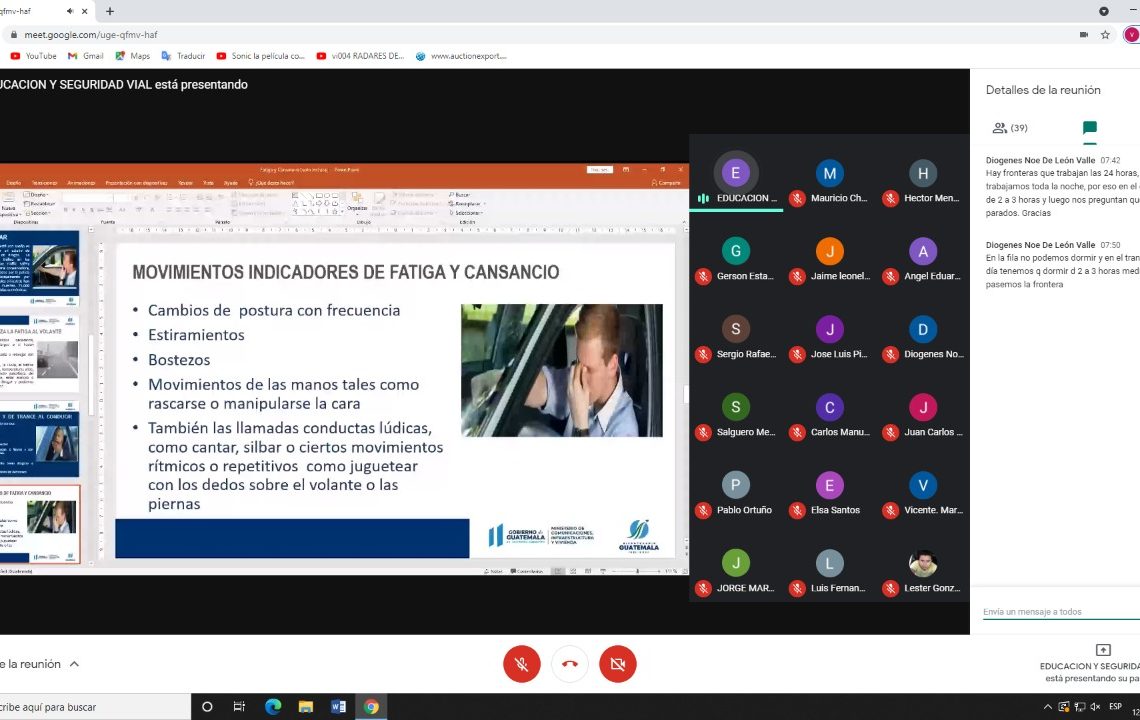Unmute your microphone in the meeting

pyautogui.click(x=521, y=664)
